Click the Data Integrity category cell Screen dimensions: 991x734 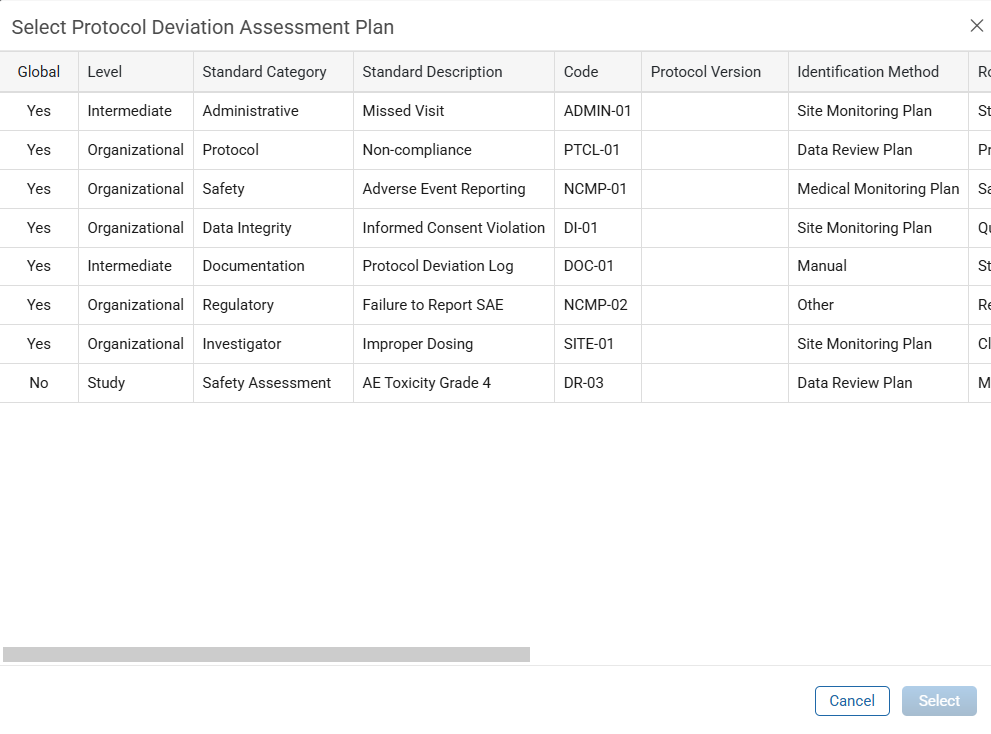click(x=273, y=228)
